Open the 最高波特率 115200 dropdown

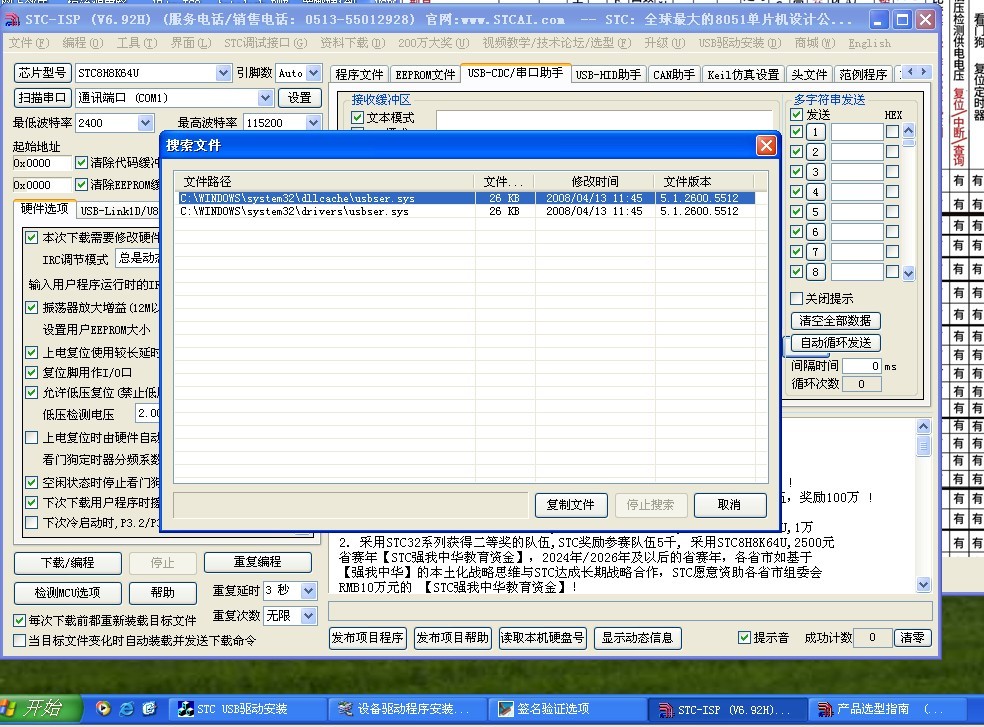pos(314,123)
